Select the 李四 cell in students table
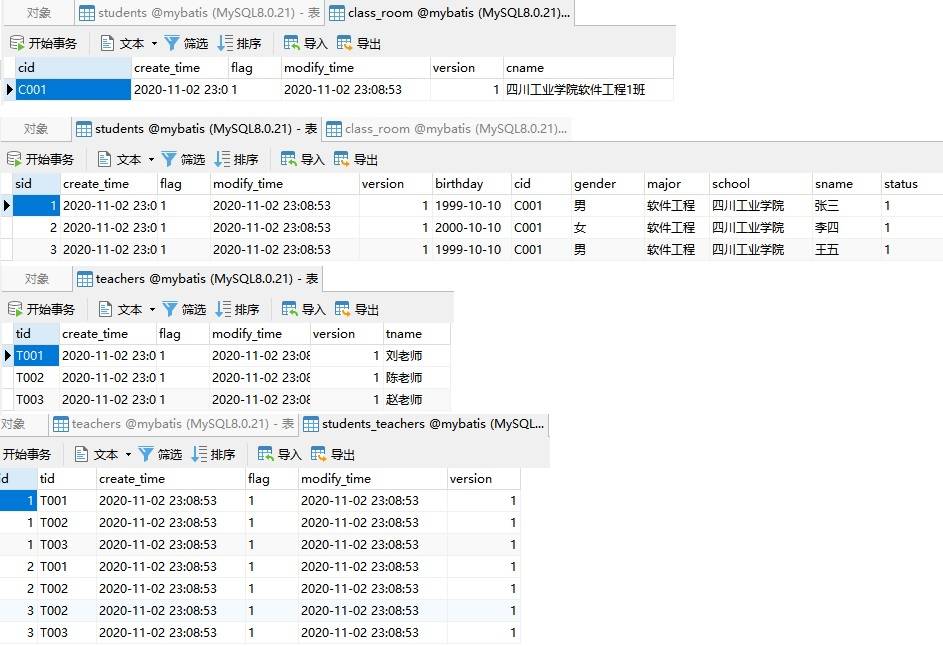 pyautogui.click(x=826, y=228)
